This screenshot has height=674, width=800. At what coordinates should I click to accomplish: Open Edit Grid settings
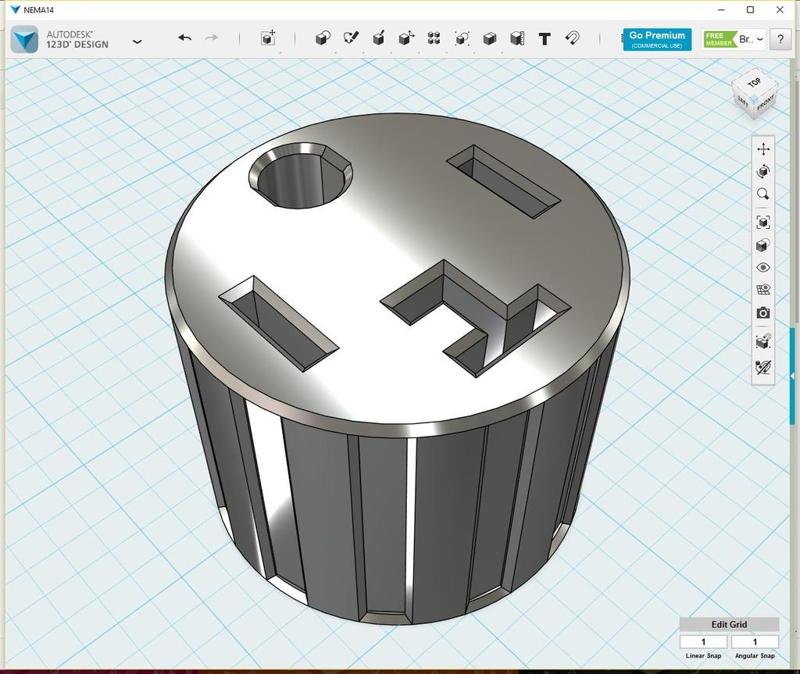pos(728,622)
